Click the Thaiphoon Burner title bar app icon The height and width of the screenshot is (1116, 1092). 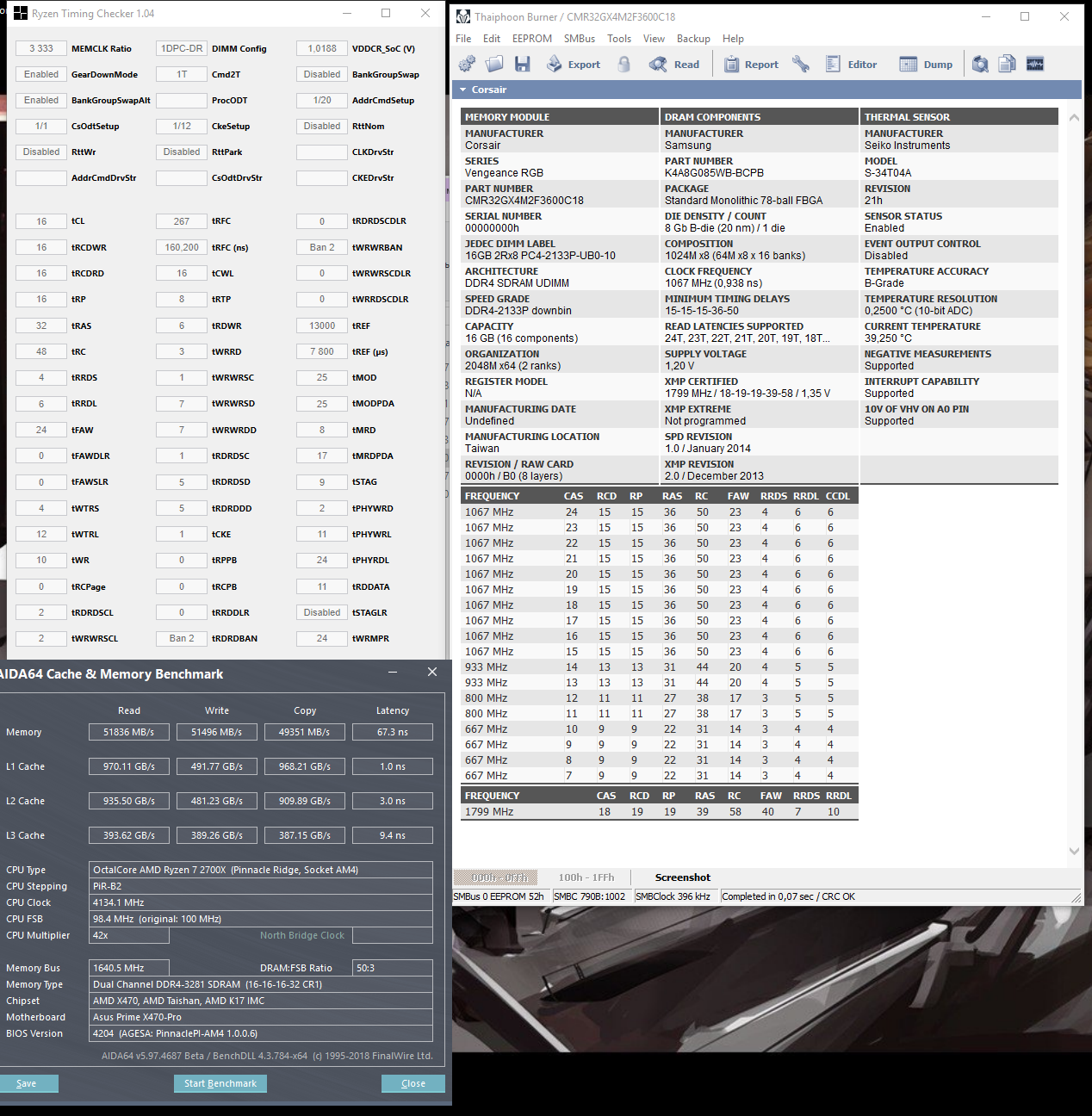[x=463, y=16]
